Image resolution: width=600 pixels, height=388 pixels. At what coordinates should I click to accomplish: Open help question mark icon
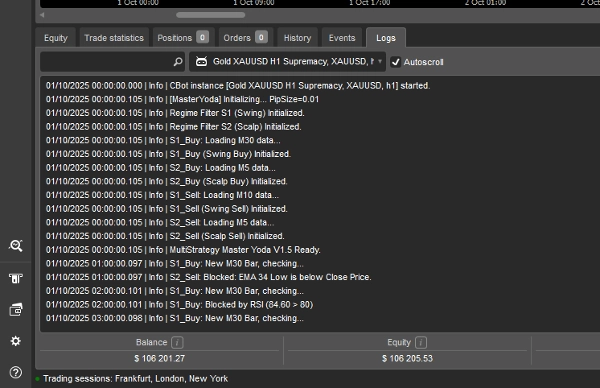pyautogui.click(x=16, y=372)
